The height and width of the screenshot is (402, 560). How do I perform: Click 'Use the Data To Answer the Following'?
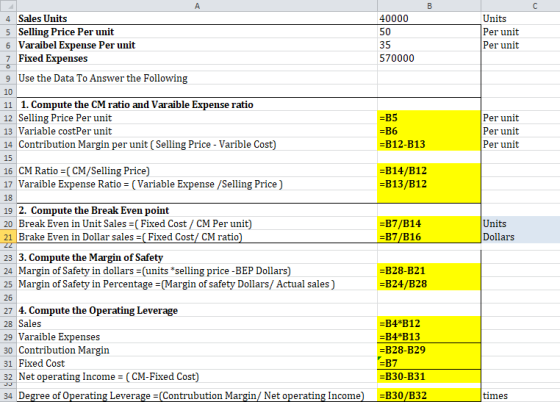197,78
